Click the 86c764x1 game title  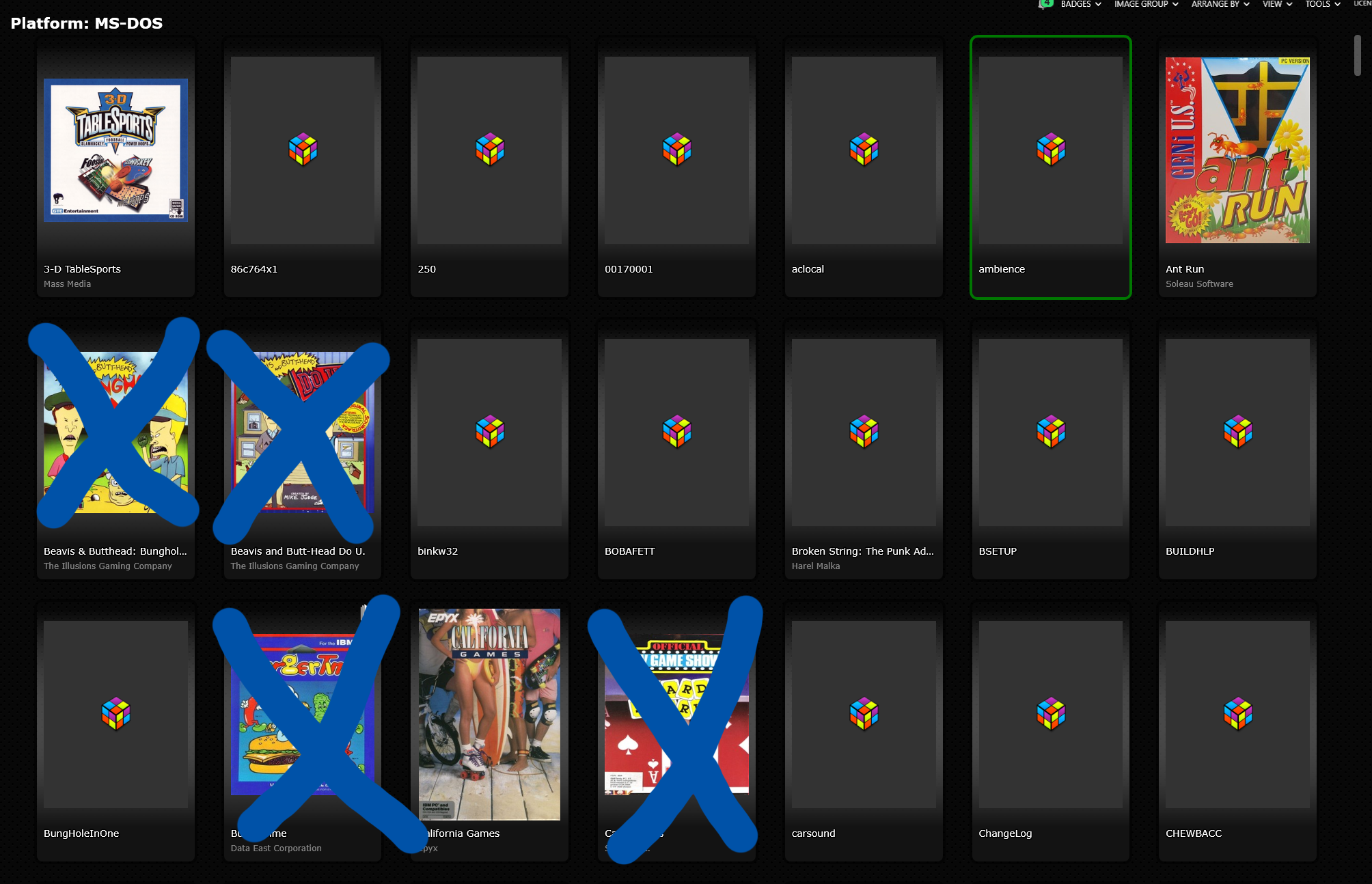[x=254, y=269]
